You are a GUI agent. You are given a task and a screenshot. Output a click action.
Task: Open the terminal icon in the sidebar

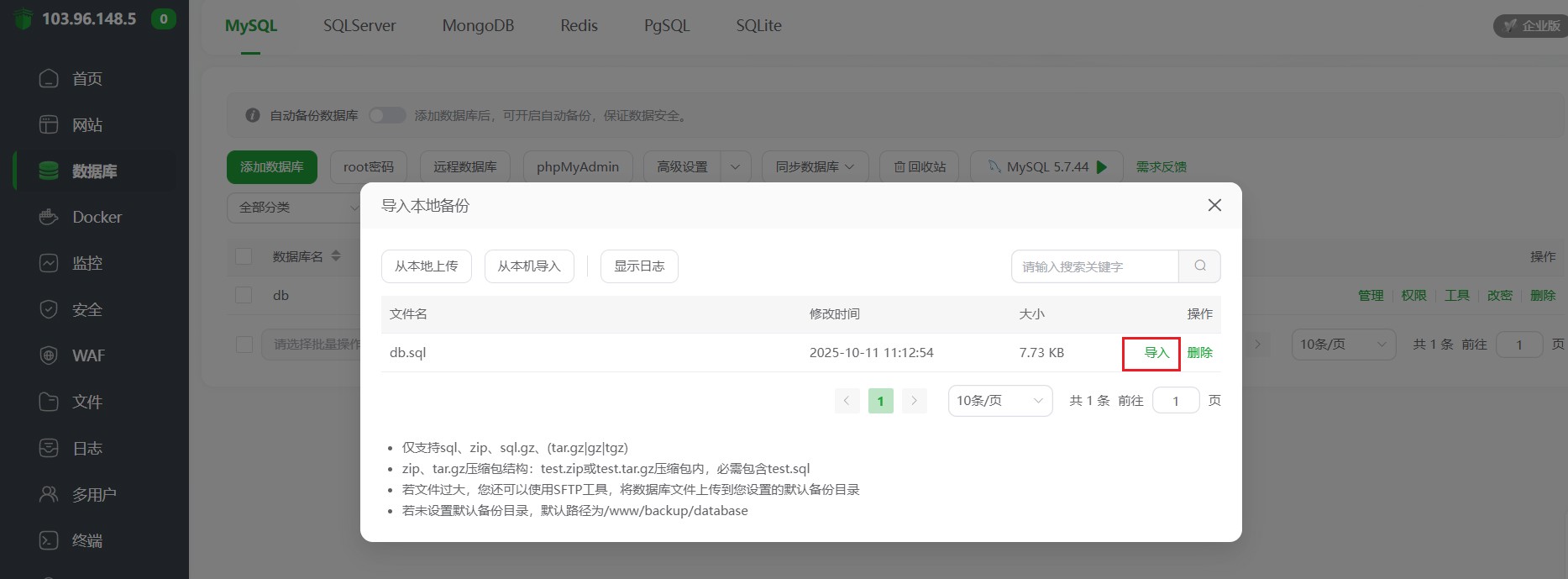(x=49, y=540)
